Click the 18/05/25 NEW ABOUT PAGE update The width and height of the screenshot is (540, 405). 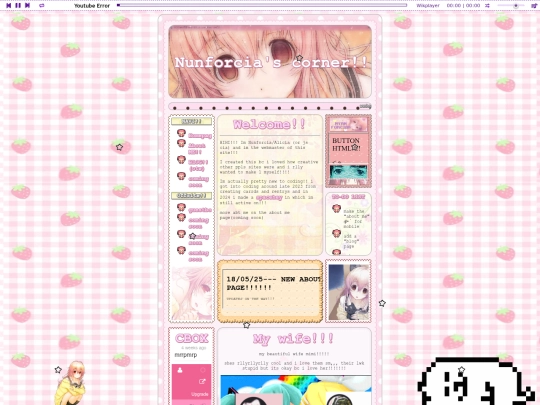(x=274, y=283)
